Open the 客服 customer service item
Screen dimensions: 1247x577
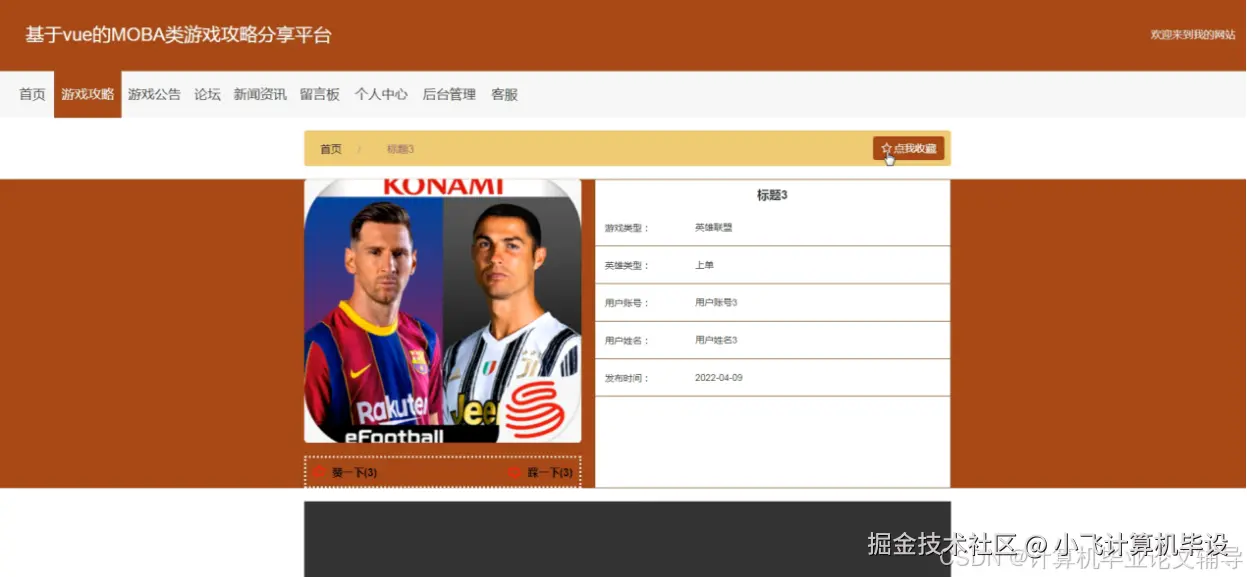(504, 94)
